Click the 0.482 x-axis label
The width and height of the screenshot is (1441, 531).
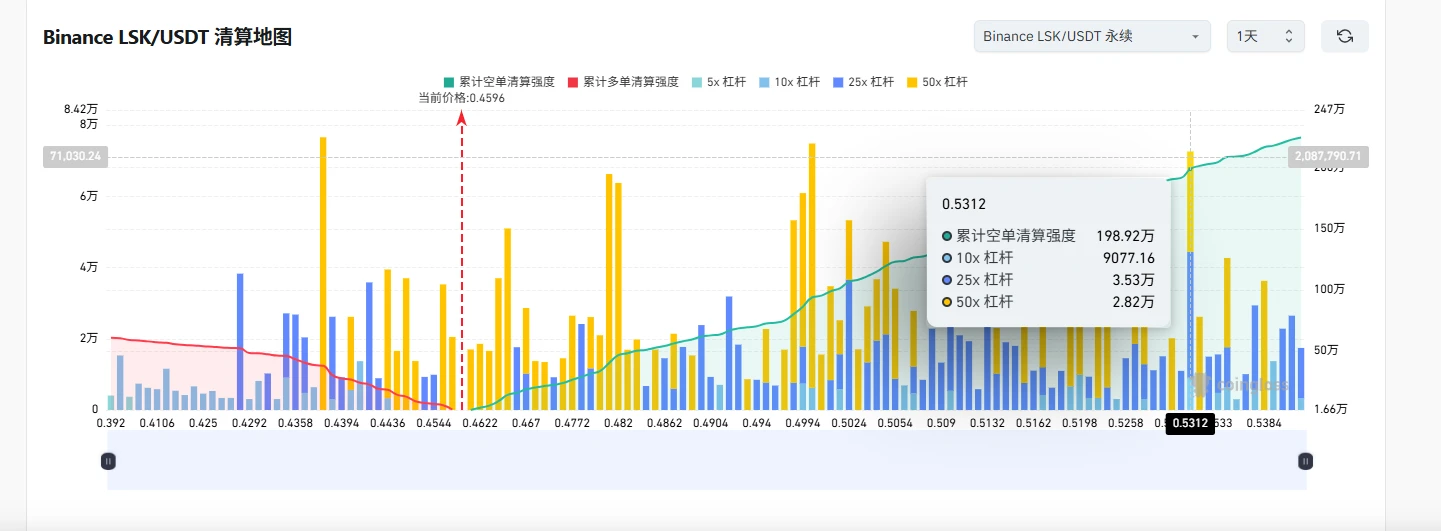point(618,423)
